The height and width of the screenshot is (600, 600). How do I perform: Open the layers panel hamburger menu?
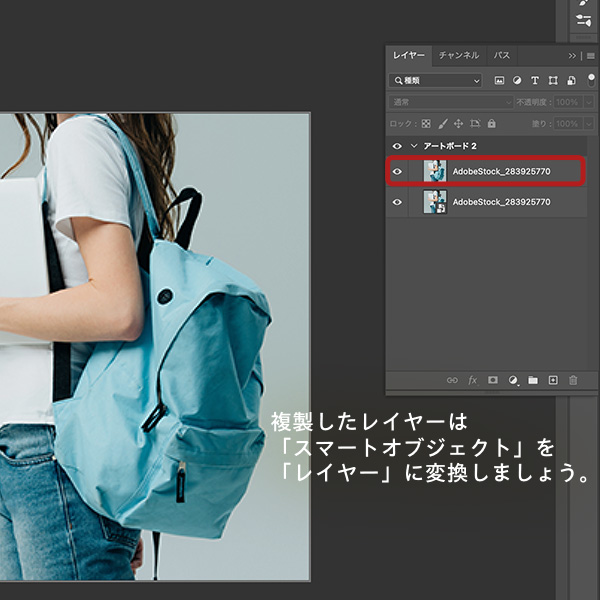(x=590, y=56)
